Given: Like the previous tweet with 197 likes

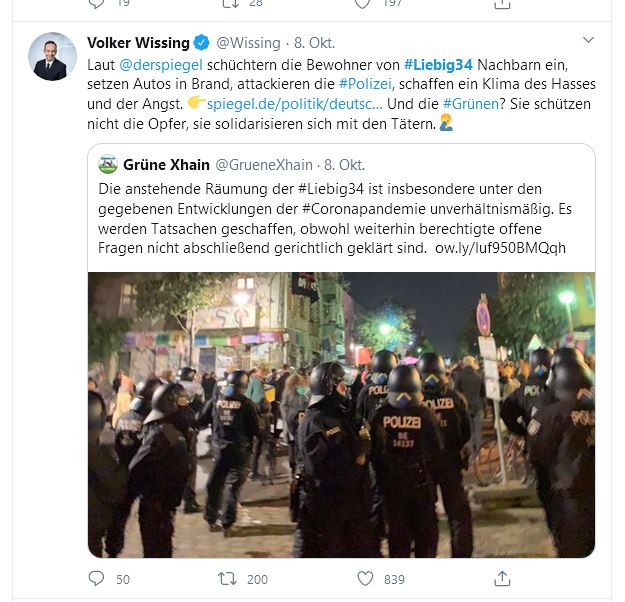Looking at the screenshot, I should (363, 4).
